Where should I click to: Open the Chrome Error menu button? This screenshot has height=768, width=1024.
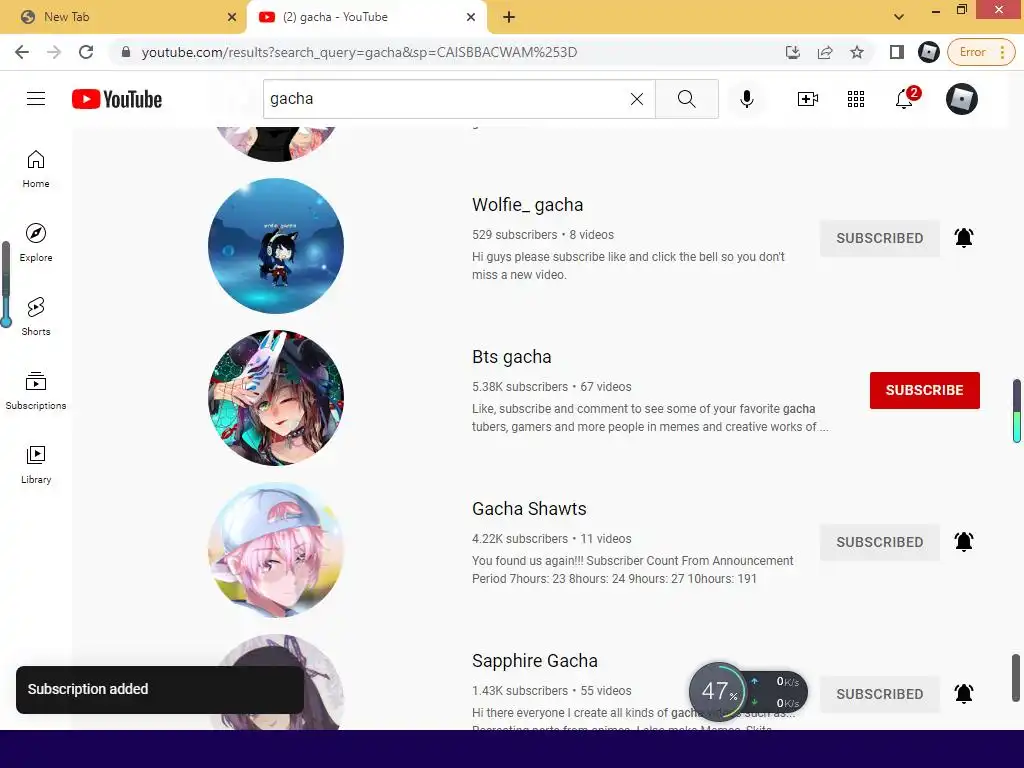(982, 52)
